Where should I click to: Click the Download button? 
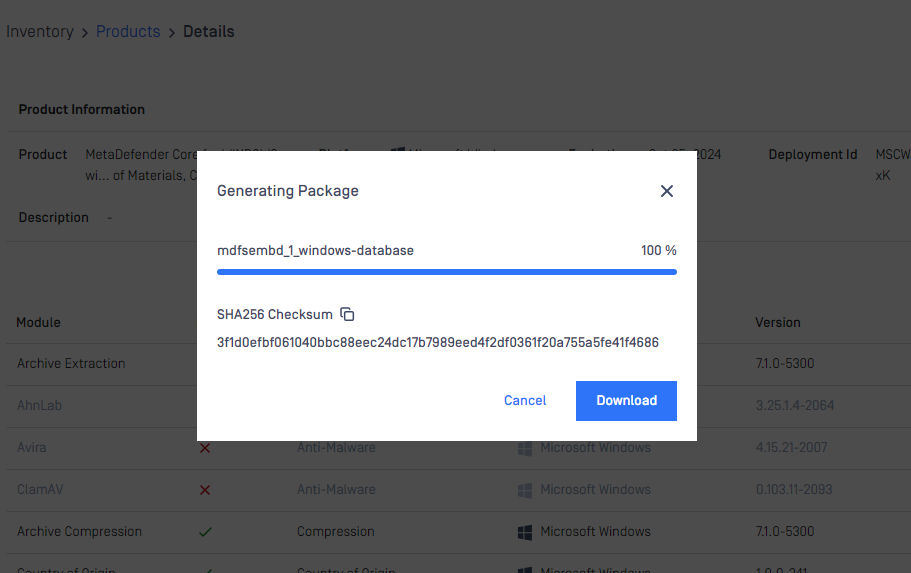coord(626,400)
